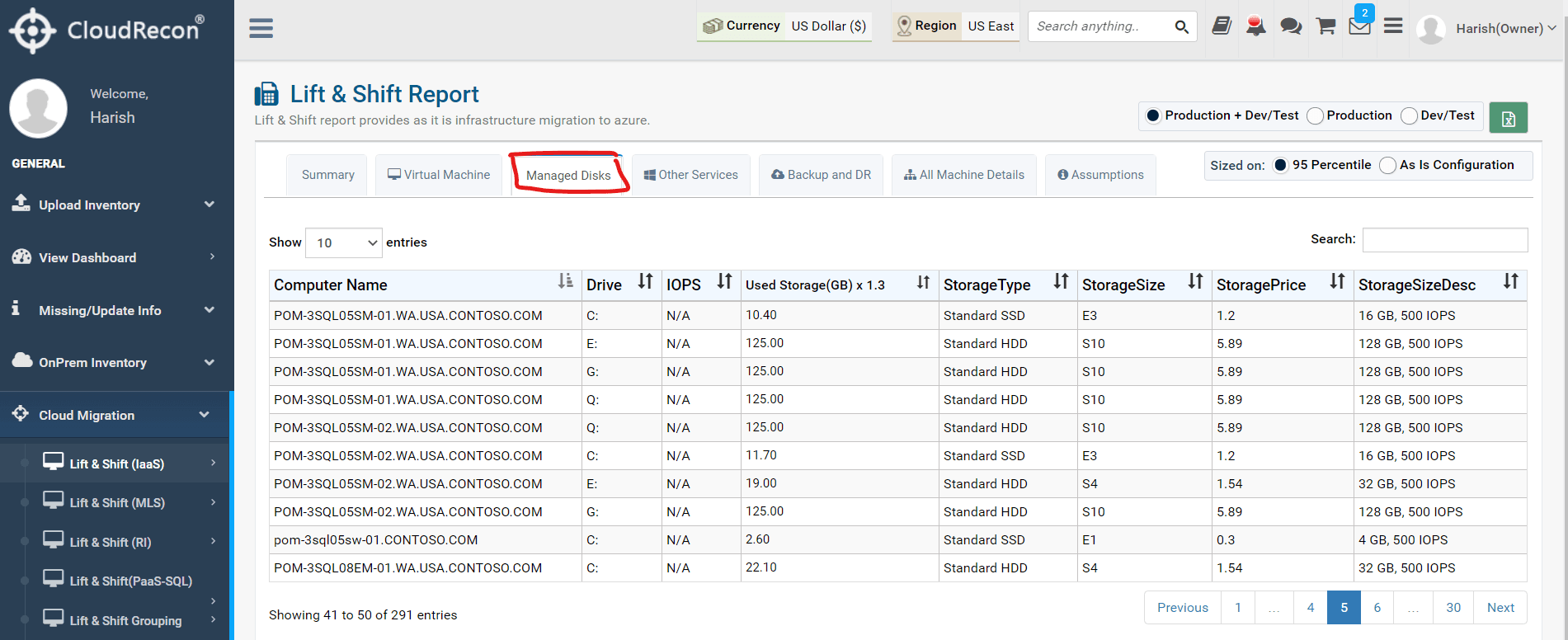
Task: Sort by StorageSize column sort icon
Action: (x=1195, y=282)
